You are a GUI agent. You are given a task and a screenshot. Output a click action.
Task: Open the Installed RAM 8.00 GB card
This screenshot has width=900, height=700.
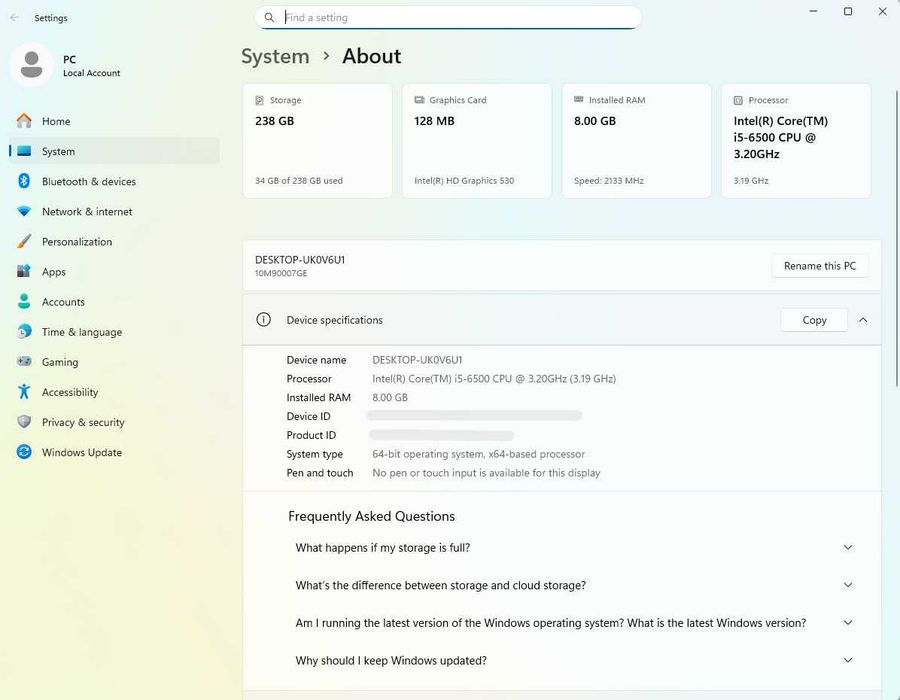click(637, 141)
